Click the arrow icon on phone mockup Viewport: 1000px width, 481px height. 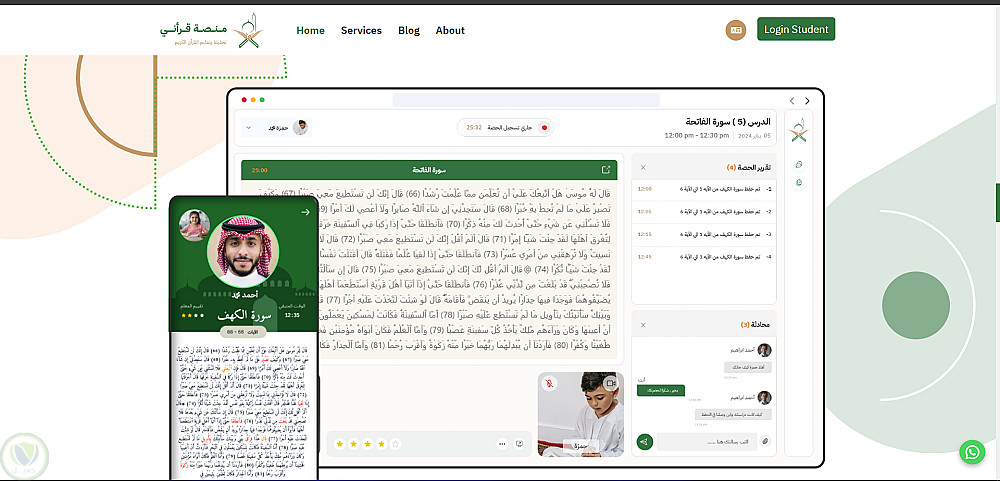tap(305, 212)
